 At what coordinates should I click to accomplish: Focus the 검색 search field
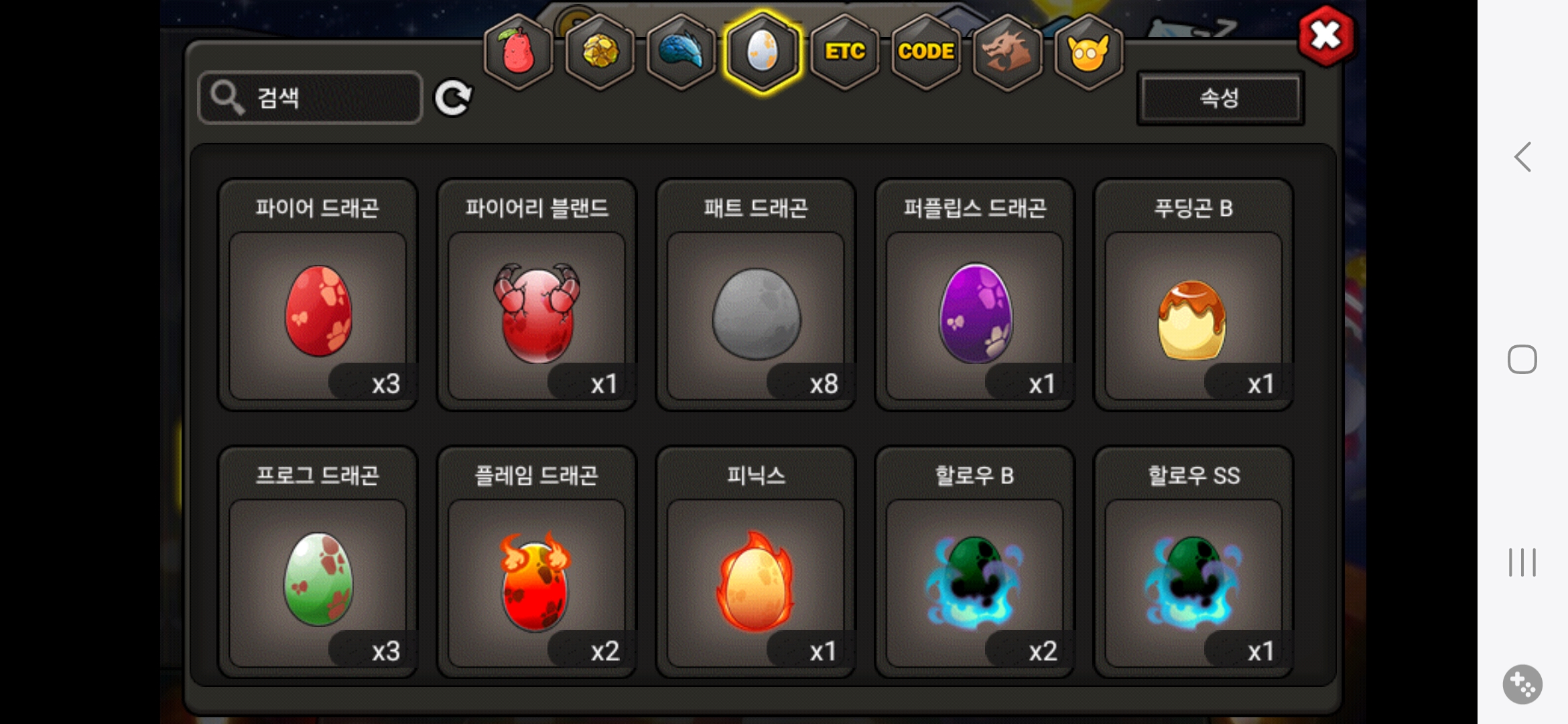coord(310,98)
